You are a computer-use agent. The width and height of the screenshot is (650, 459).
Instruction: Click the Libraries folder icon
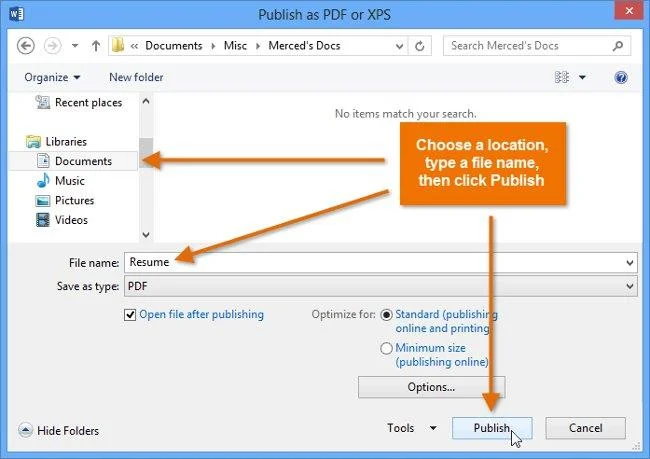tap(34, 141)
